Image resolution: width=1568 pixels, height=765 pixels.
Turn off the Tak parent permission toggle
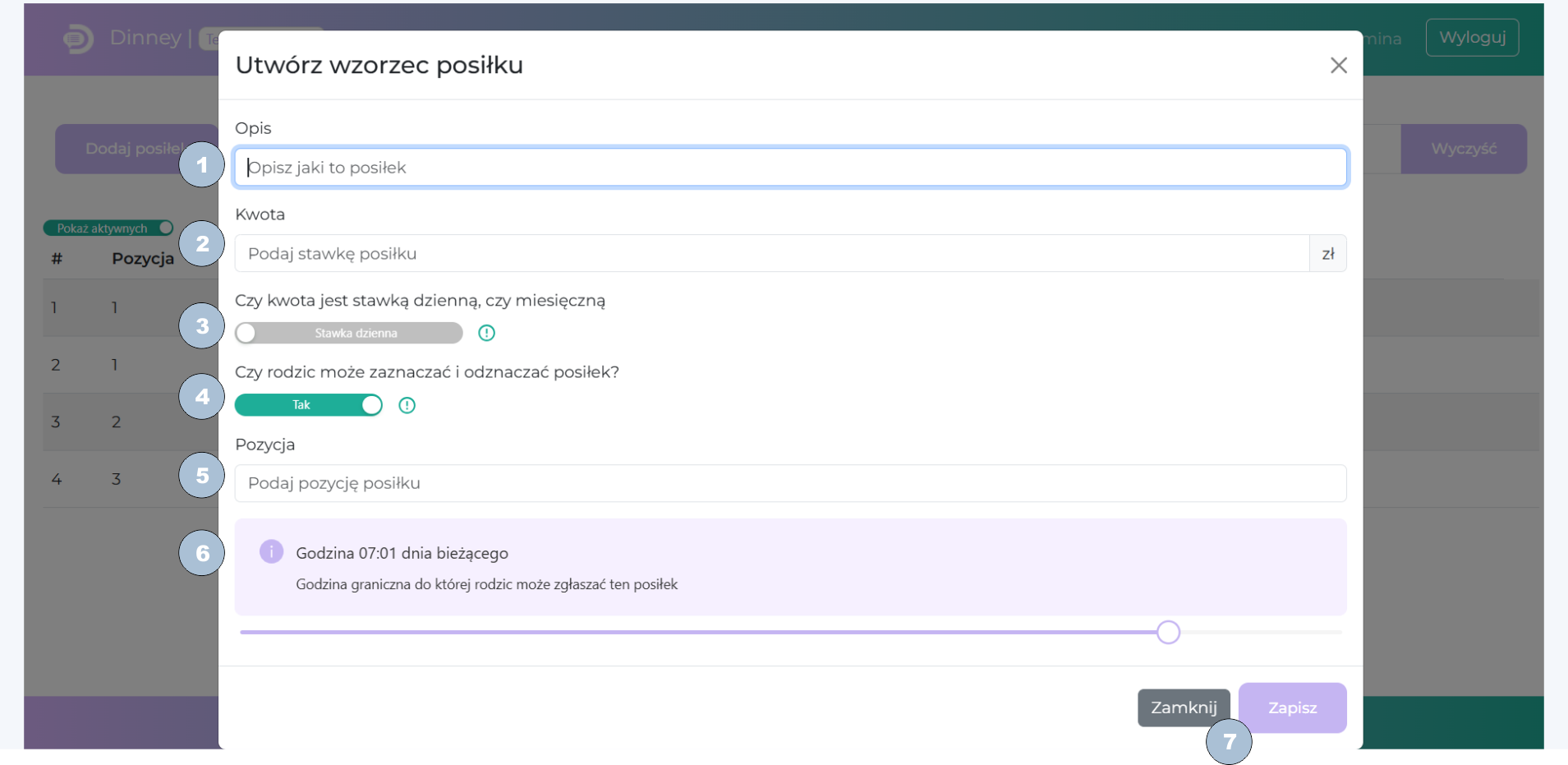pyautogui.click(x=309, y=405)
